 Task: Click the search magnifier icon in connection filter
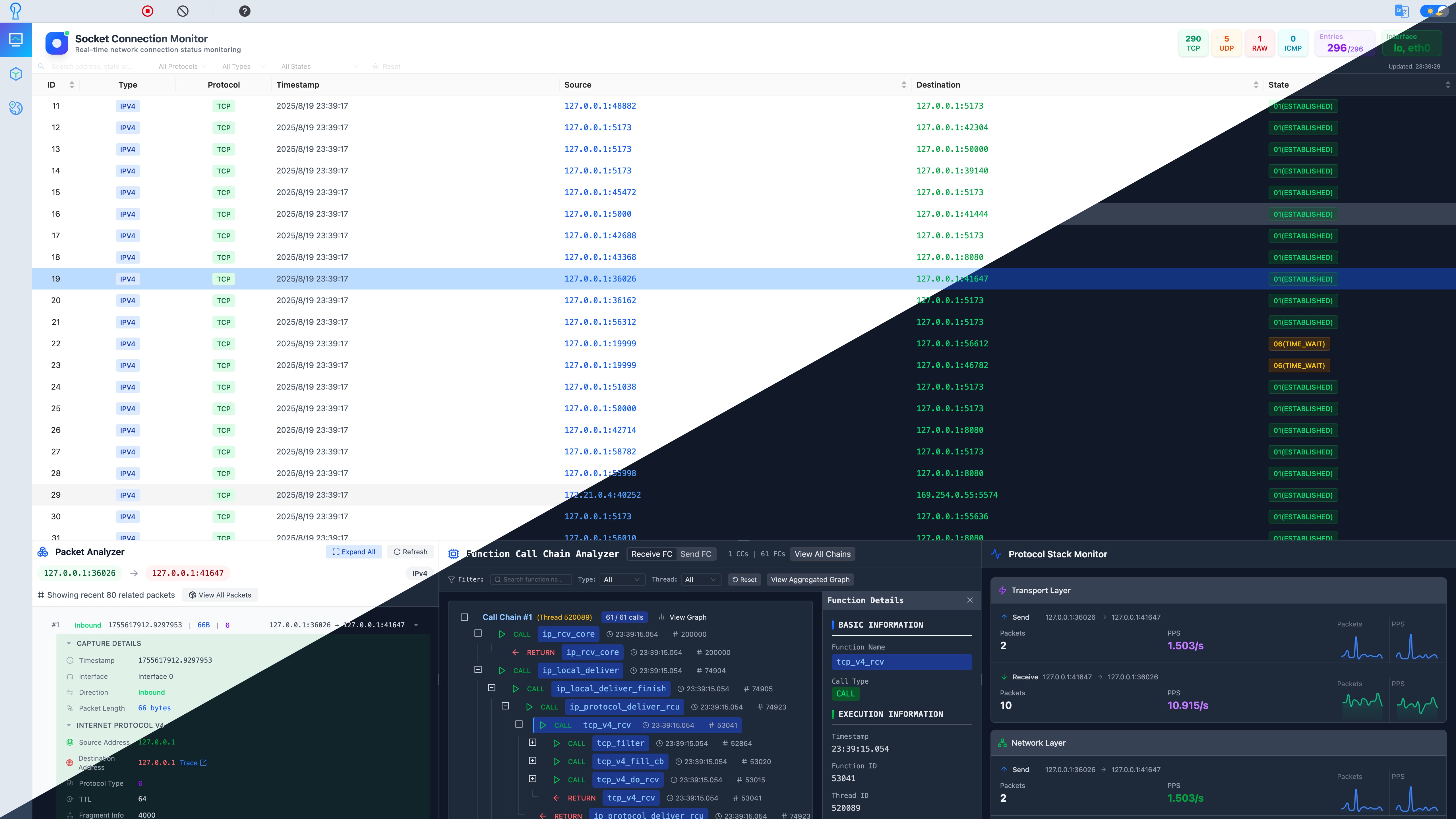[41, 66]
